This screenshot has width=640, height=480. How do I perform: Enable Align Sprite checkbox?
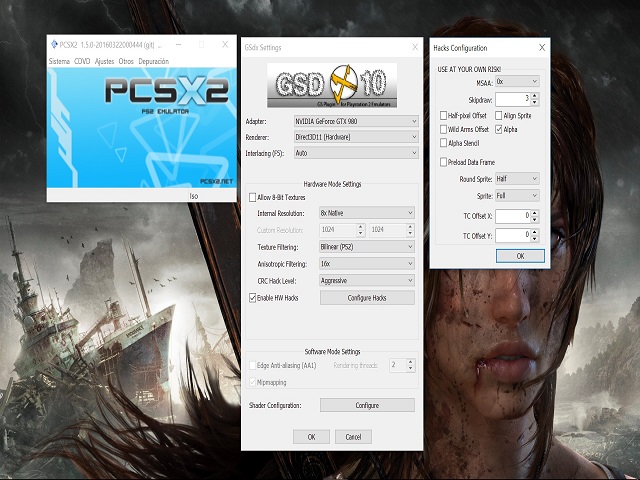tap(498, 116)
